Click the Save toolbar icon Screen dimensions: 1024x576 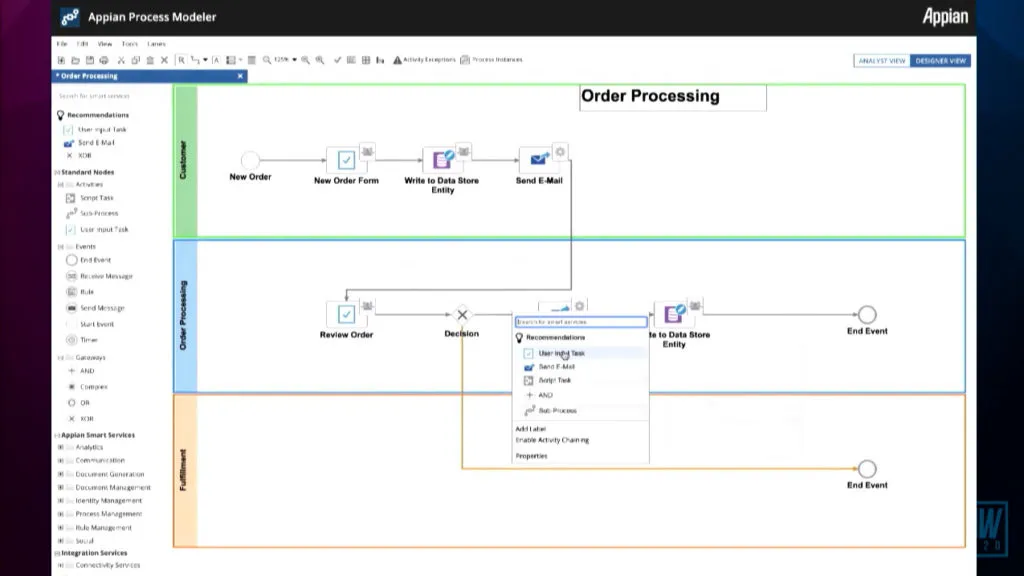tap(90, 60)
